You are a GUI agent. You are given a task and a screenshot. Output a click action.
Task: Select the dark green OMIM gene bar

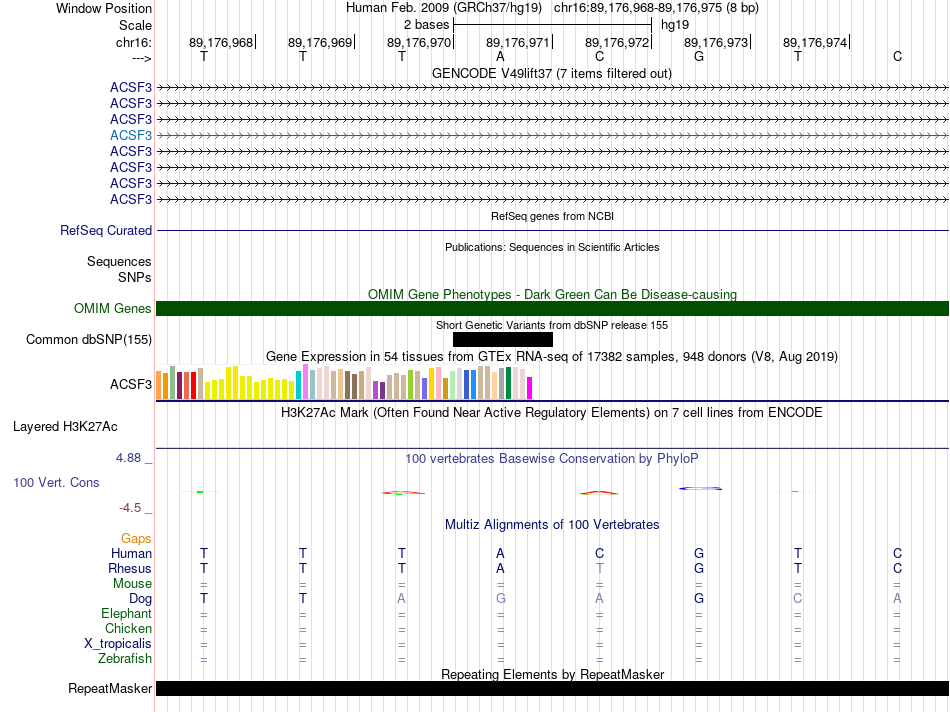click(552, 309)
